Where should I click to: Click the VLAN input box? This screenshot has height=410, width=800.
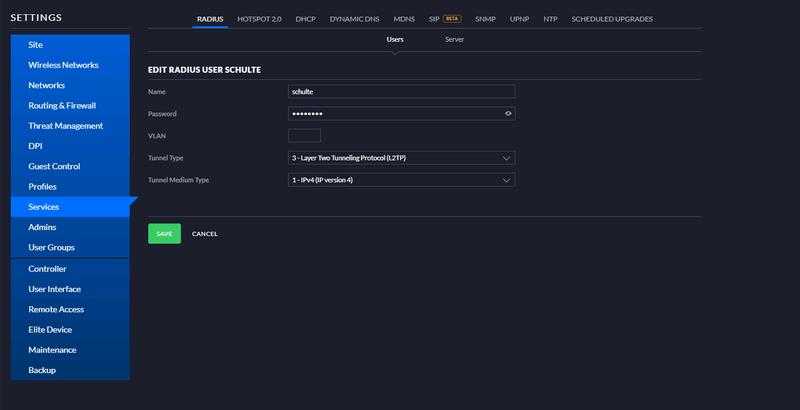(304, 136)
